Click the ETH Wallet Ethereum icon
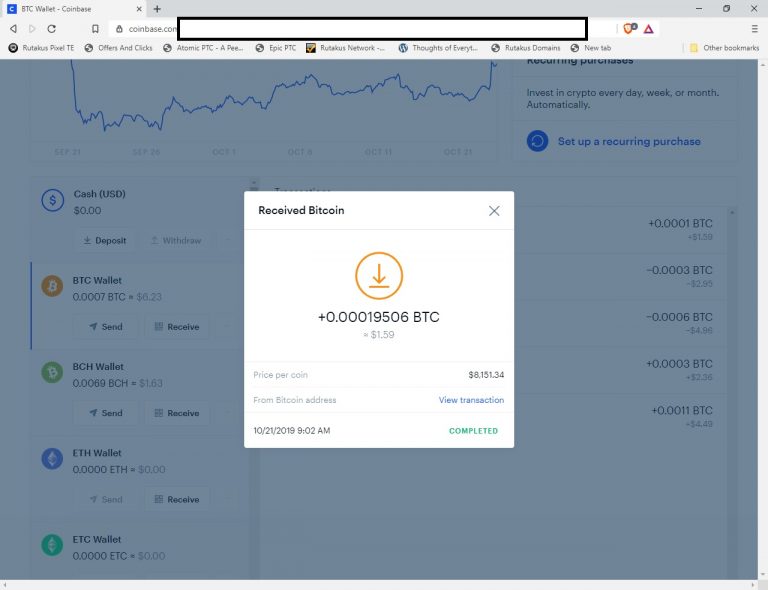This screenshot has height=590, width=768. [52, 459]
